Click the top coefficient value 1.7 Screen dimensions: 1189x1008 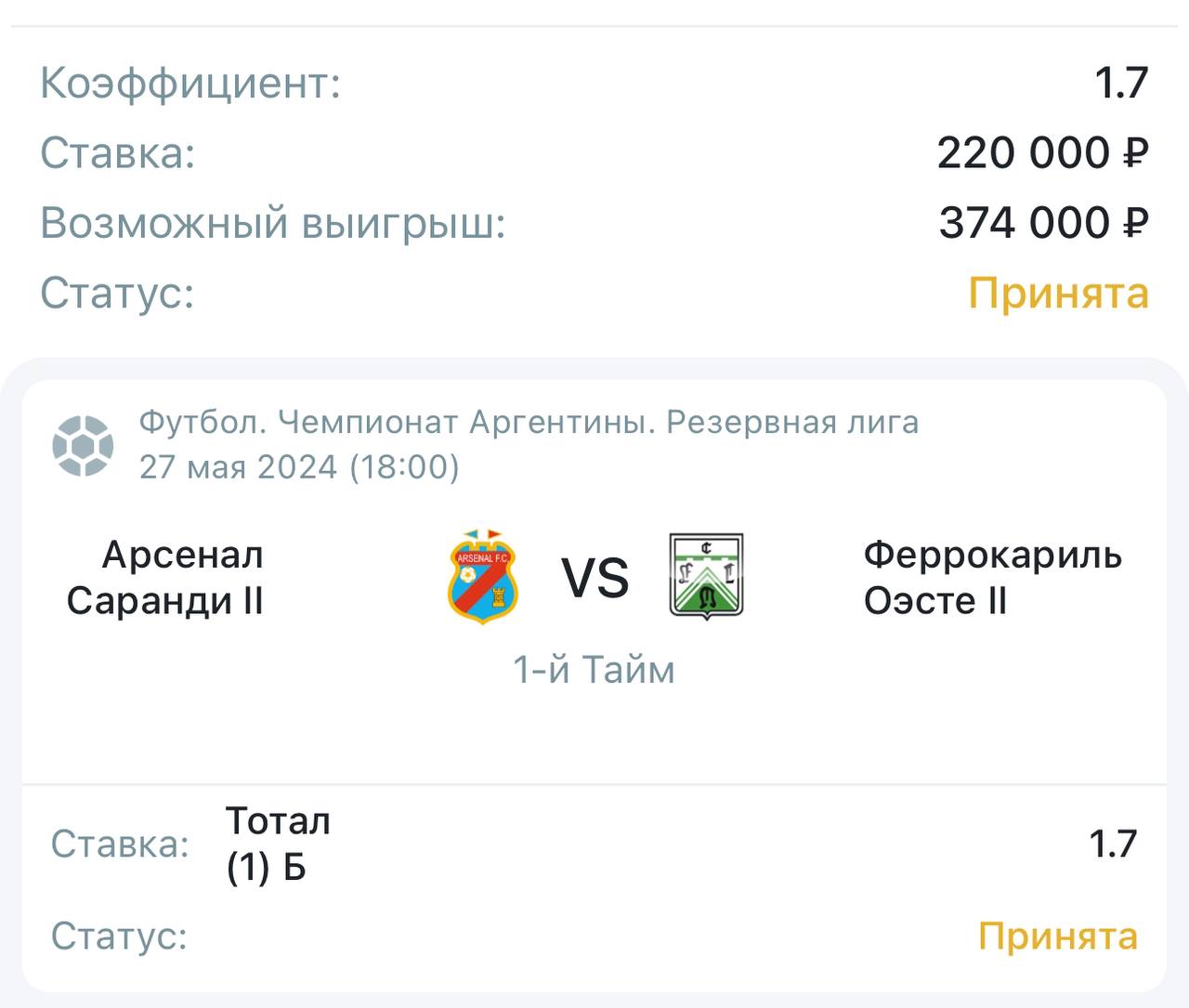point(1121,83)
